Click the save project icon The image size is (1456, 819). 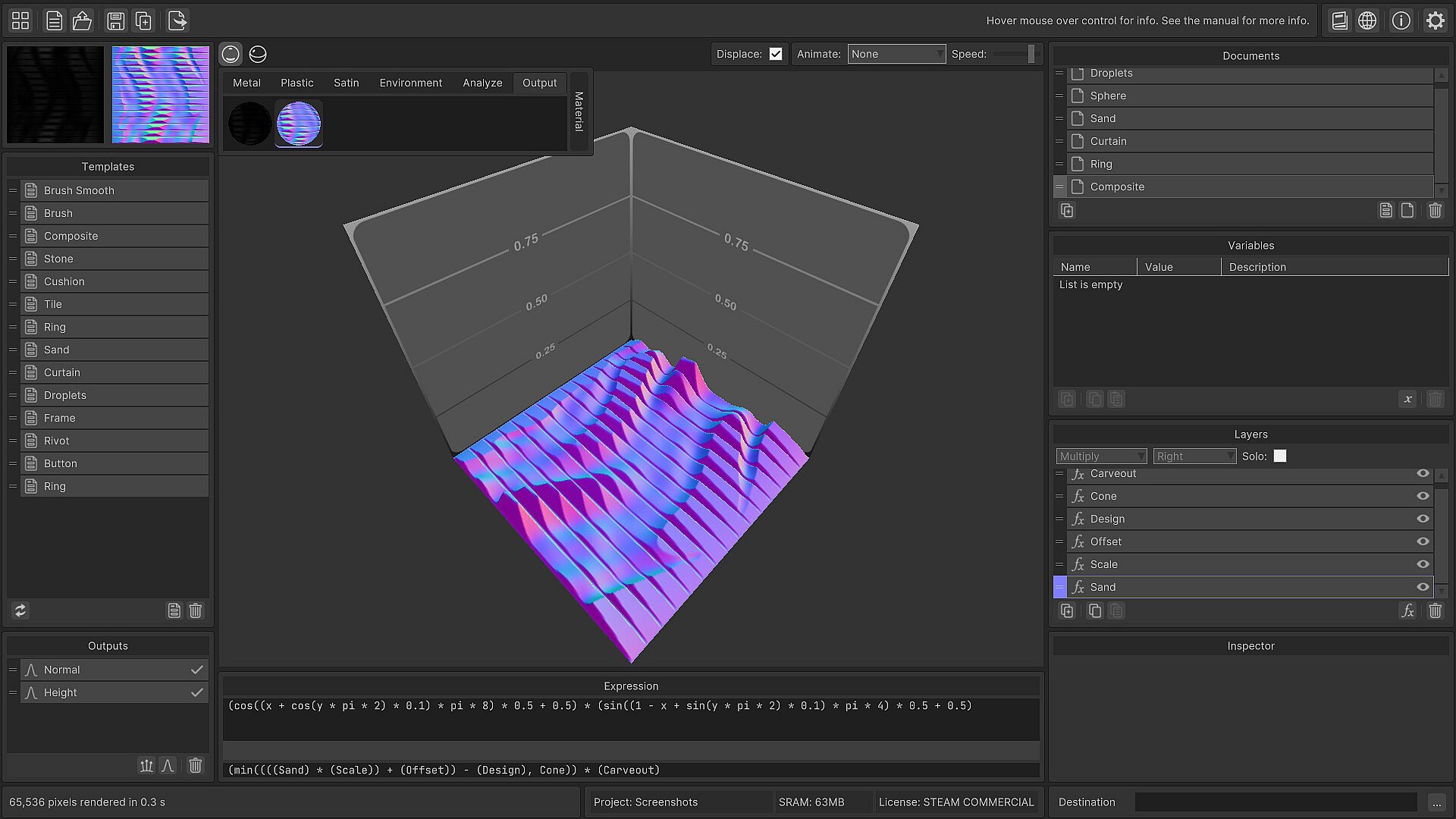pos(115,20)
